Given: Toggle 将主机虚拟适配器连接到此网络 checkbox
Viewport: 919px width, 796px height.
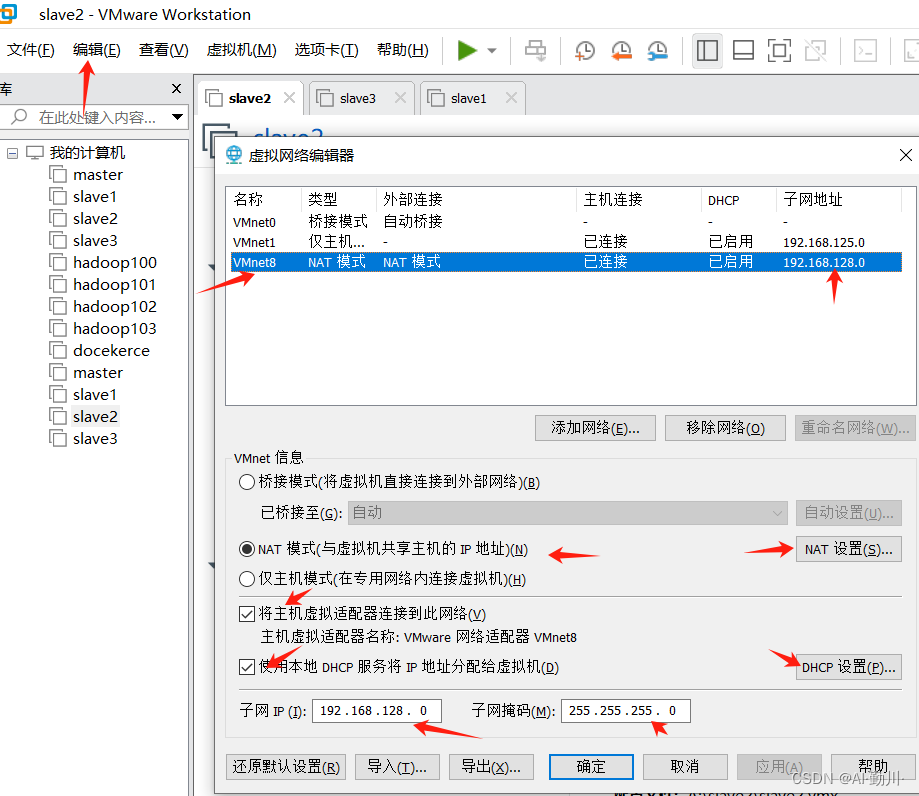Looking at the screenshot, I should coord(247,614).
